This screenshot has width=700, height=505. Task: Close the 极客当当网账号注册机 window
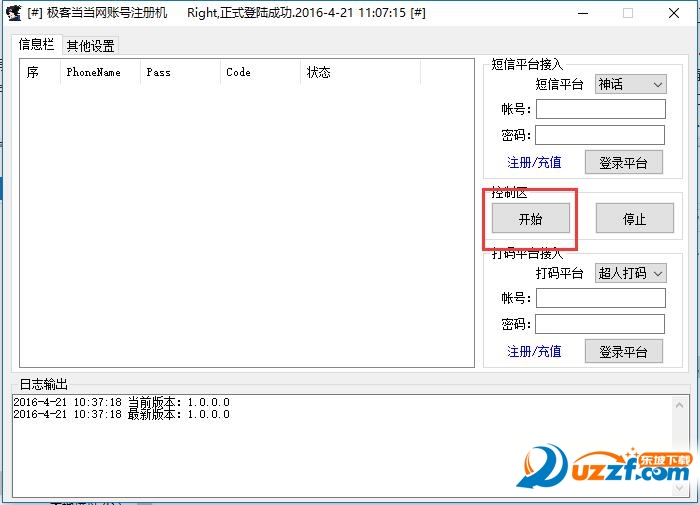pos(674,13)
